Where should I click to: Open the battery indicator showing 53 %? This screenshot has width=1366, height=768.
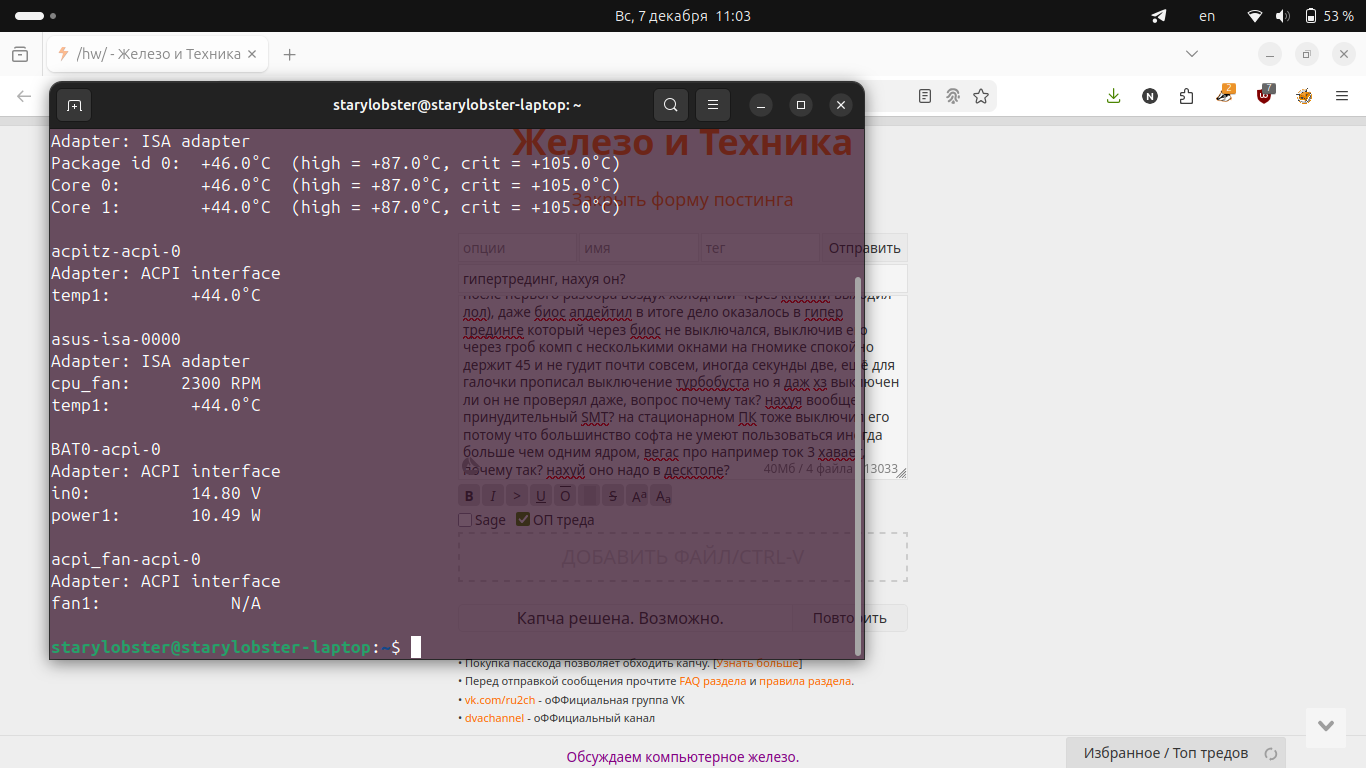point(1329,16)
